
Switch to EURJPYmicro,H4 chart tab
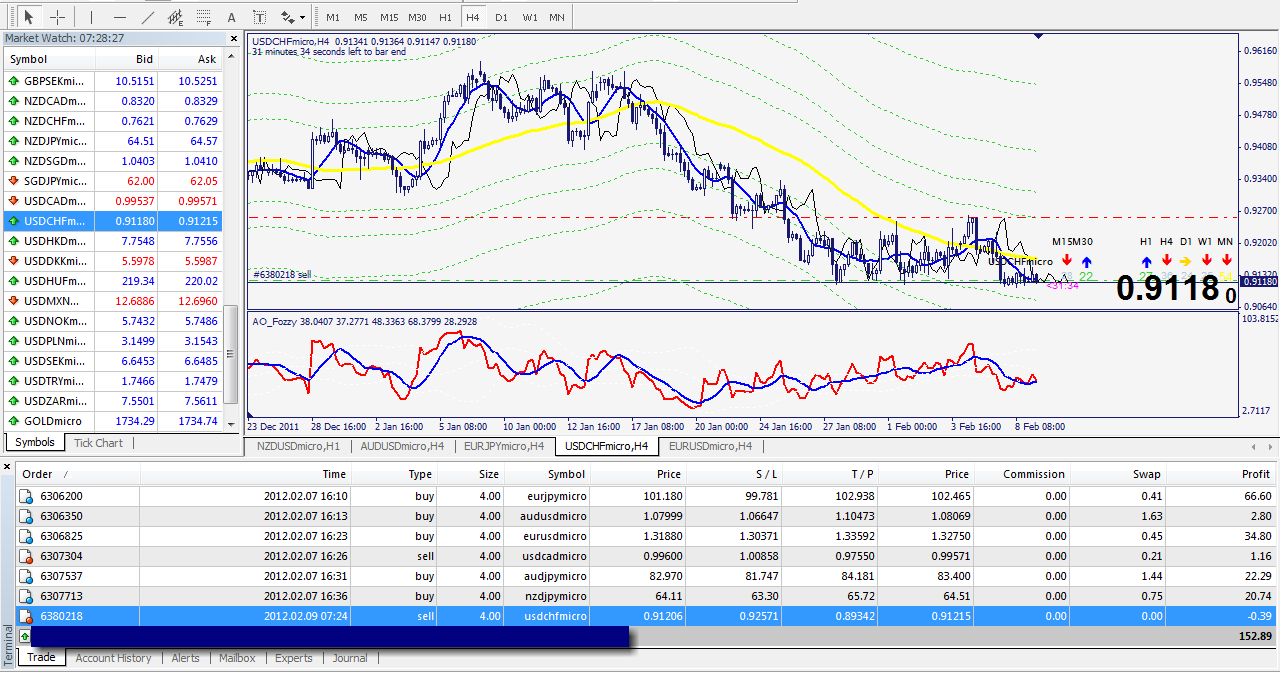pyautogui.click(x=504, y=446)
